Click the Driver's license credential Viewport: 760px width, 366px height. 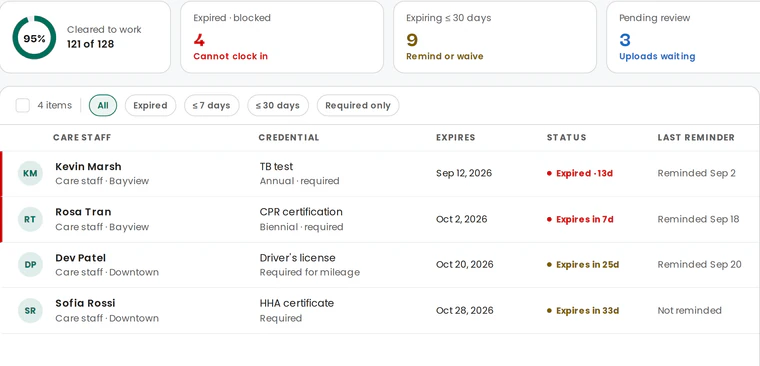tap(298, 257)
